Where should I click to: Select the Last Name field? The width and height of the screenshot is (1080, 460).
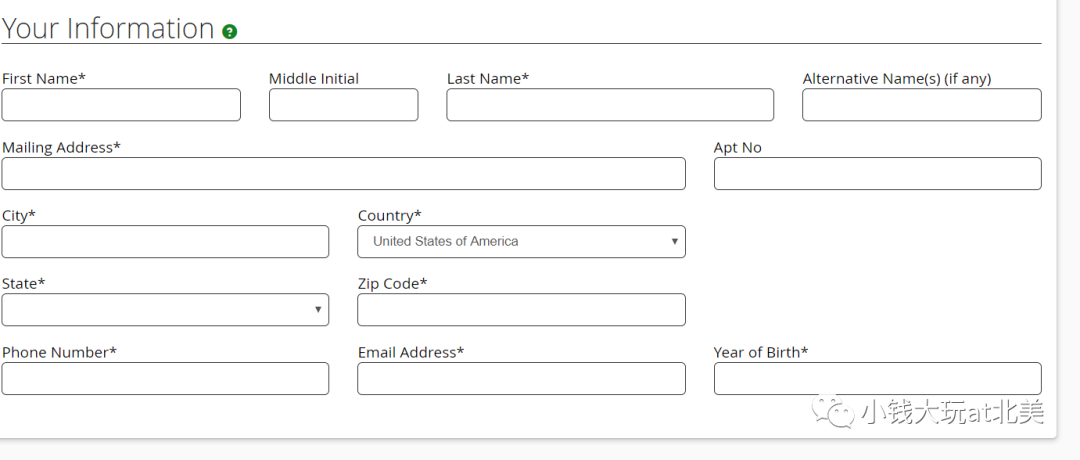pyautogui.click(x=609, y=105)
